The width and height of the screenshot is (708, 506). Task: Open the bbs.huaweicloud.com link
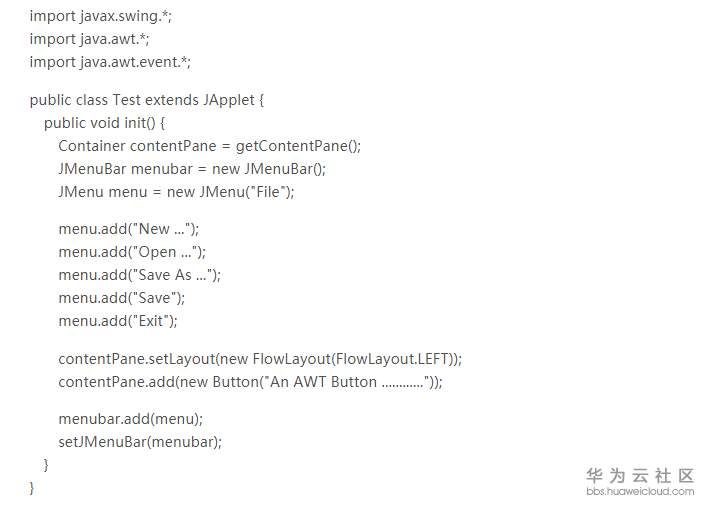click(x=640, y=491)
